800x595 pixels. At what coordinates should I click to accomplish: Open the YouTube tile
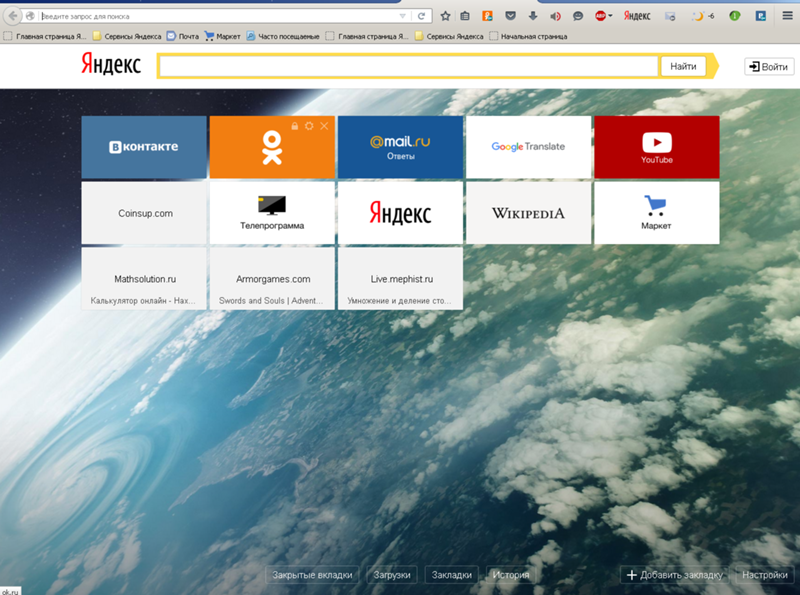[657, 147]
